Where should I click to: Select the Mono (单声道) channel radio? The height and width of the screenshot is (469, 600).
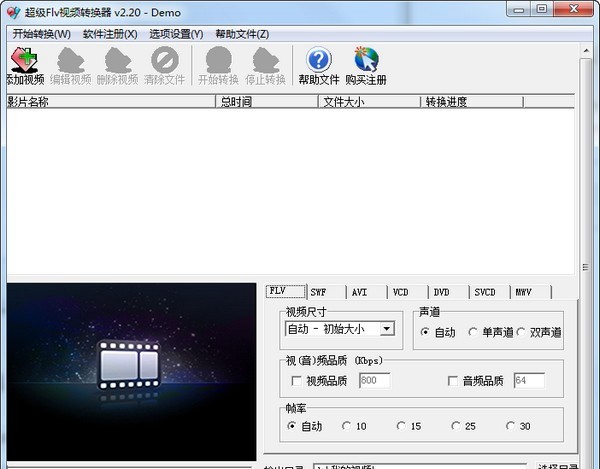pyautogui.click(x=473, y=332)
